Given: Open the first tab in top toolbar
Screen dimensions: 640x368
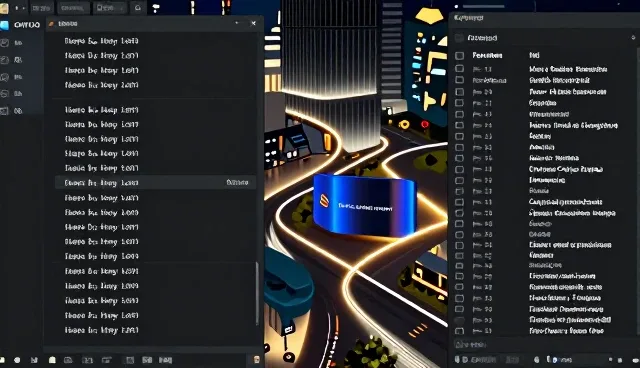Looking at the screenshot, I should tap(42, 8).
